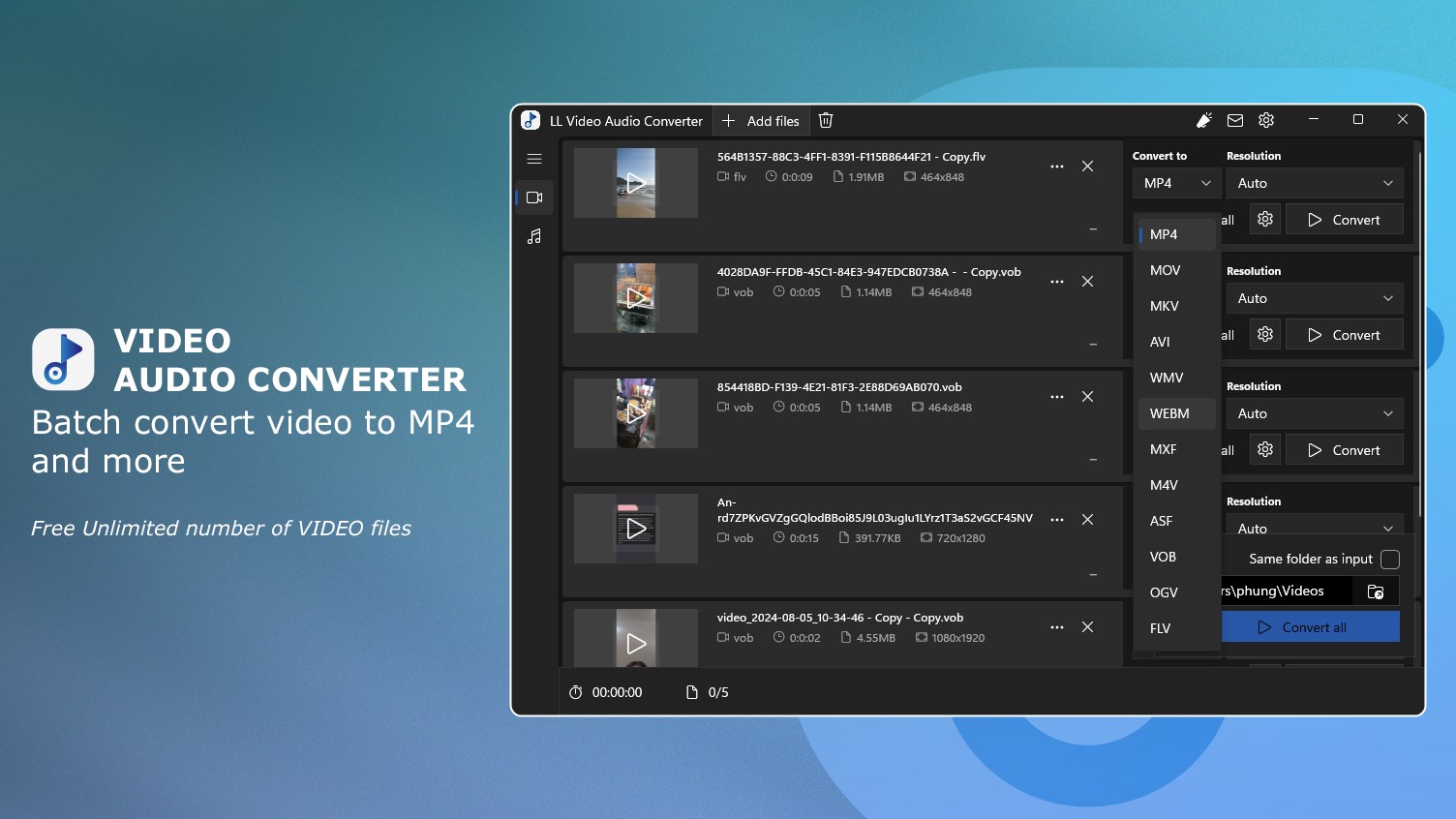The width and height of the screenshot is (1456, 819).
Task: Click the output path field showing phung\Videos
Action: [1287, 591]
